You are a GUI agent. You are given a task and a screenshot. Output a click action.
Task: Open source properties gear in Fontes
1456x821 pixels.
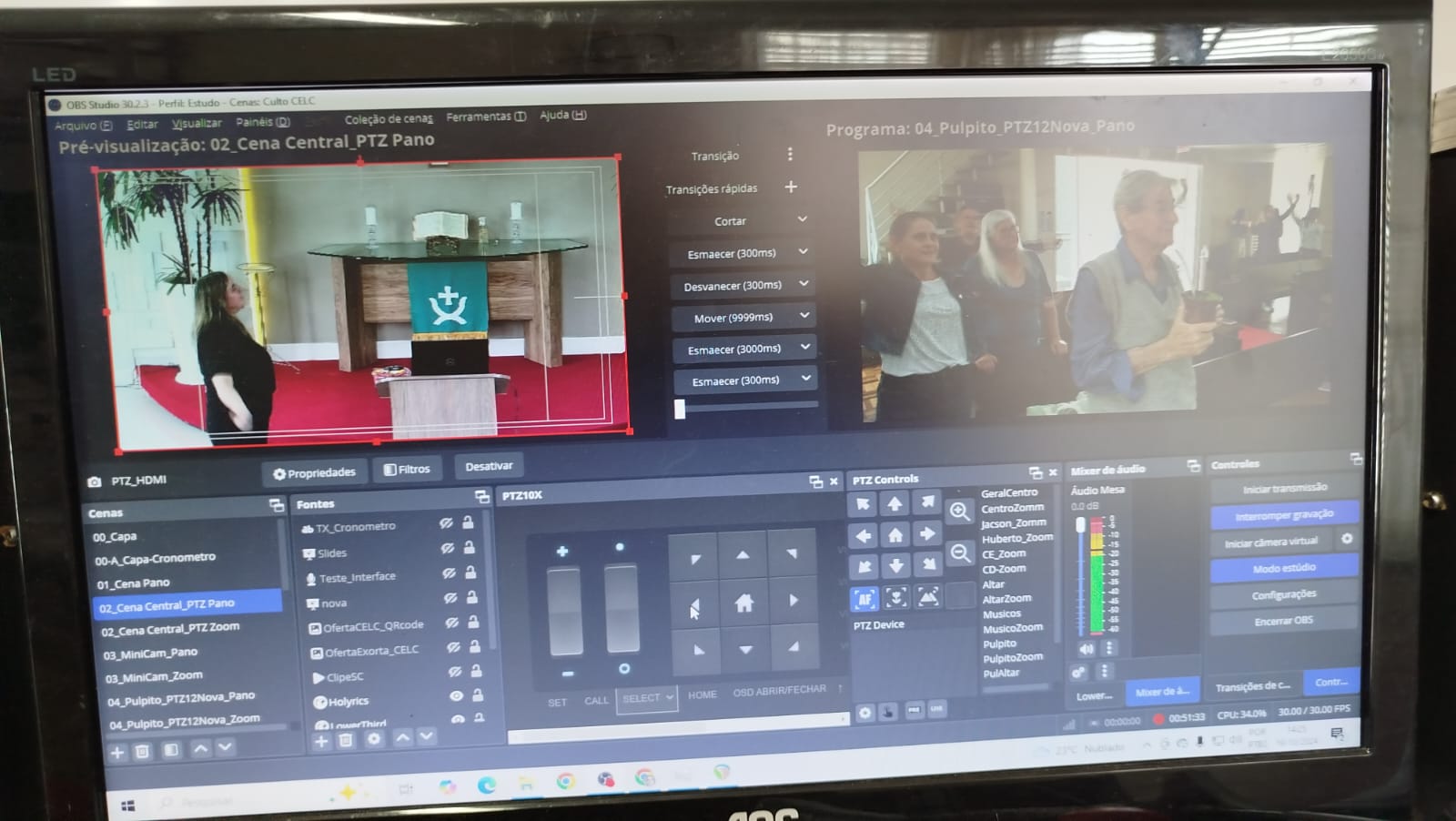point(373,739)
